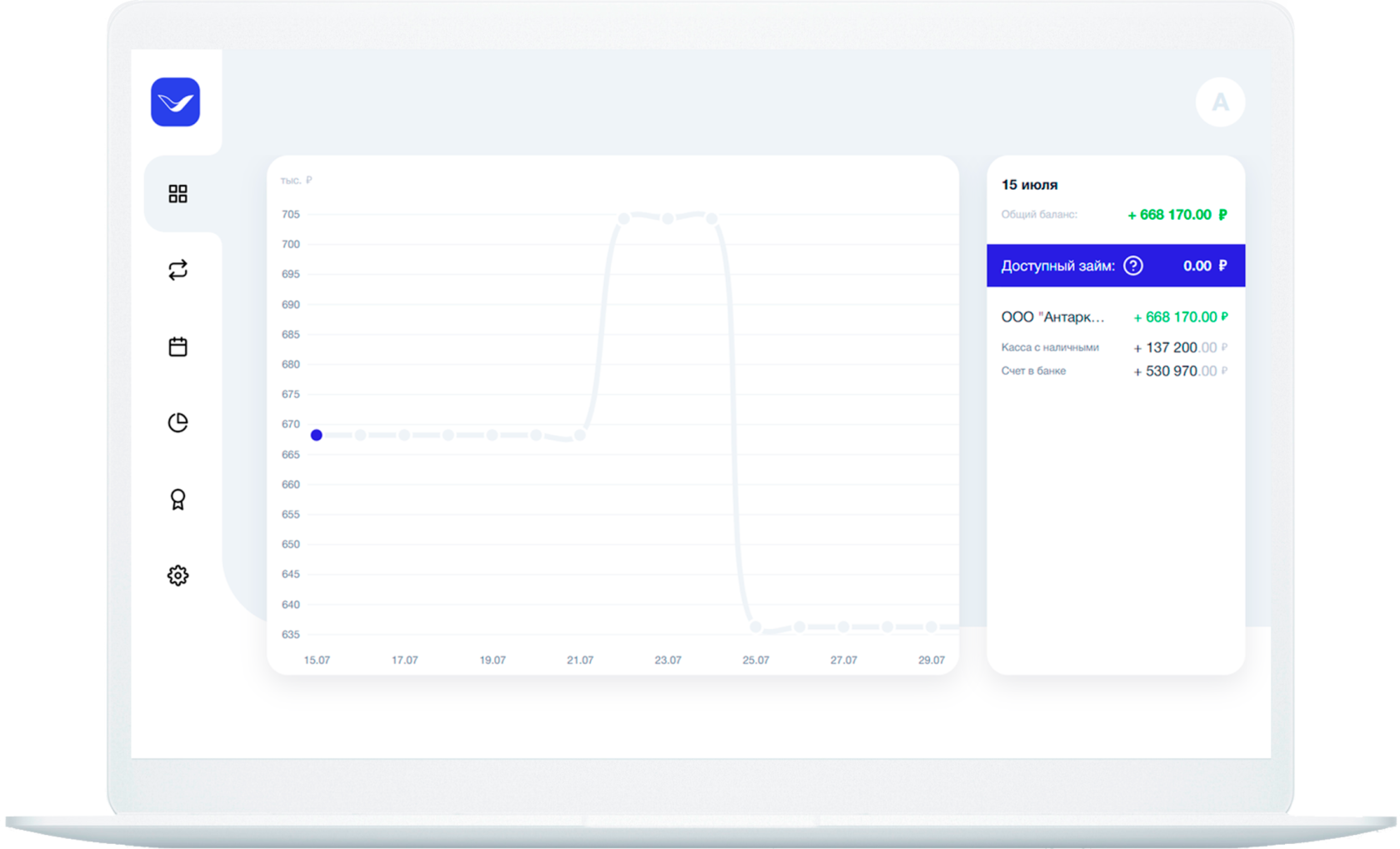The height and width of the screenshot is (849, 1400).
Task: Click the 670 value on the Y-axis
Action: (x=291, y=424)
